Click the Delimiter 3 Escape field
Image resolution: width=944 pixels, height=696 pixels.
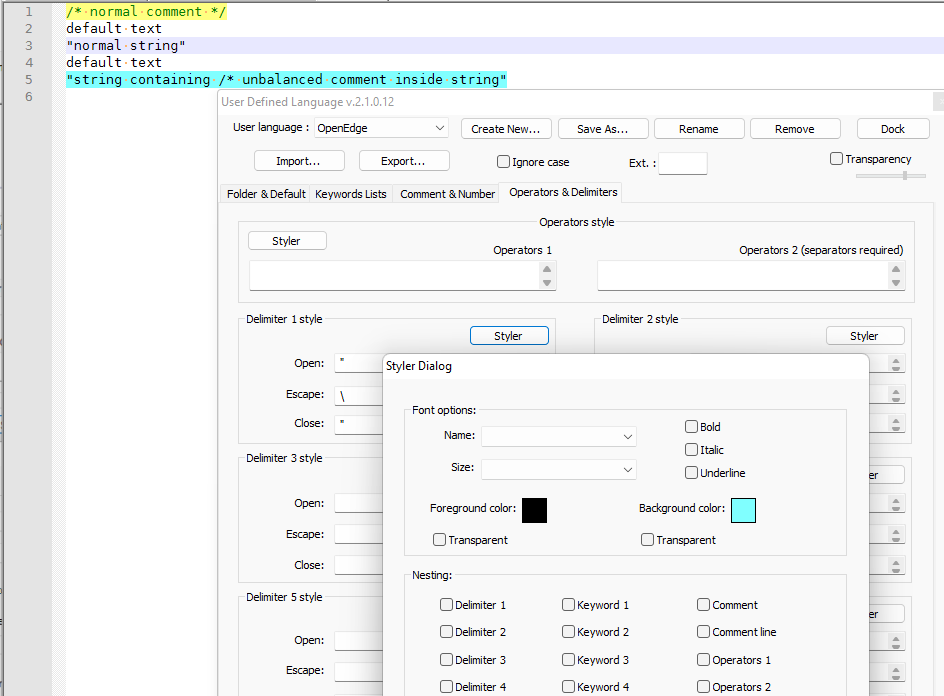359,535
